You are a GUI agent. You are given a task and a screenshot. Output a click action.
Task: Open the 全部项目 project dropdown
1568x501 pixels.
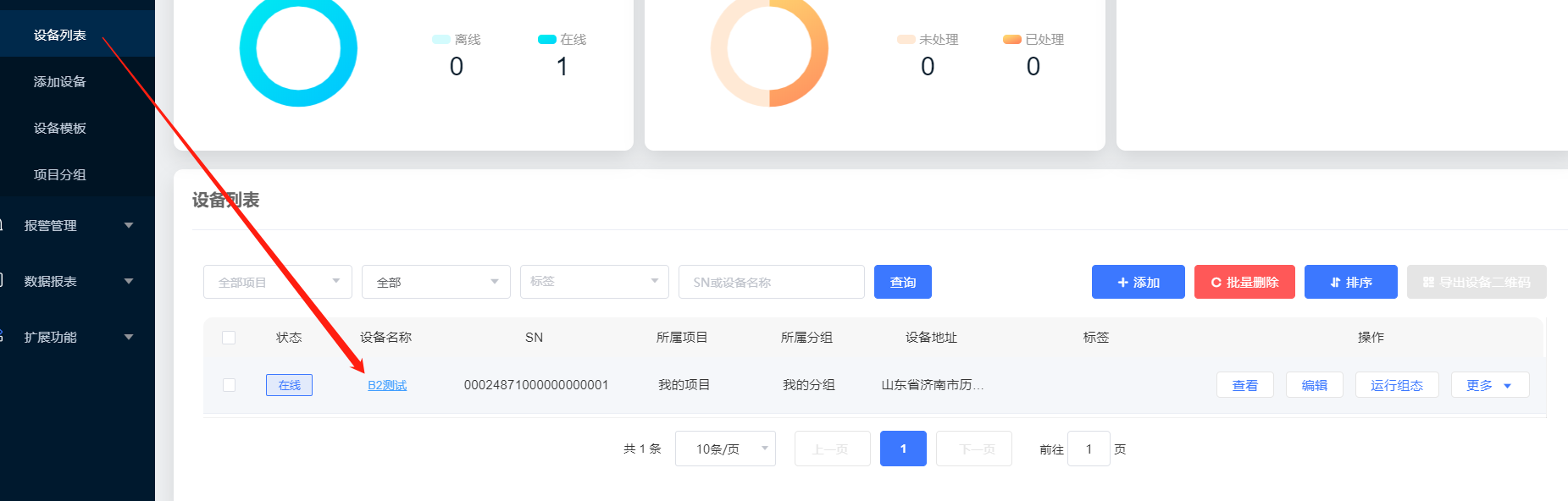[x=277, y=282]
